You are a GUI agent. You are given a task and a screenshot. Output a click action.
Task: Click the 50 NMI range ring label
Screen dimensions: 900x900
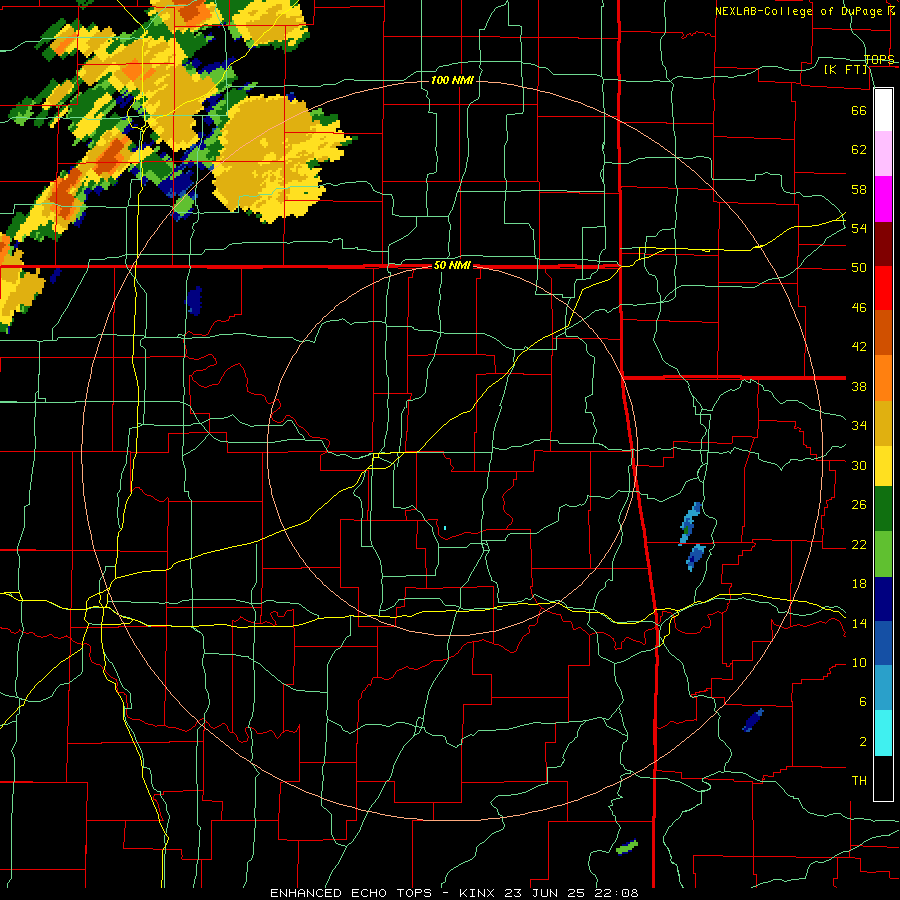point(452,265)
